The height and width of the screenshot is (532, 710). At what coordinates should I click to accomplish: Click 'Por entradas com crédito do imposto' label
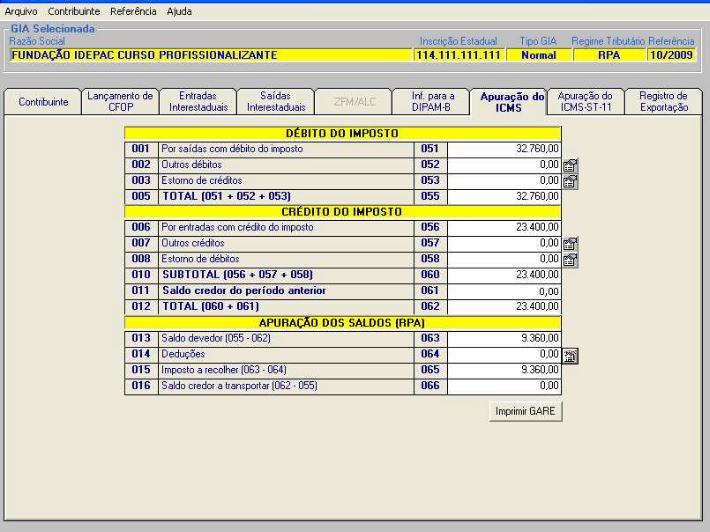(x=237, y=227)
